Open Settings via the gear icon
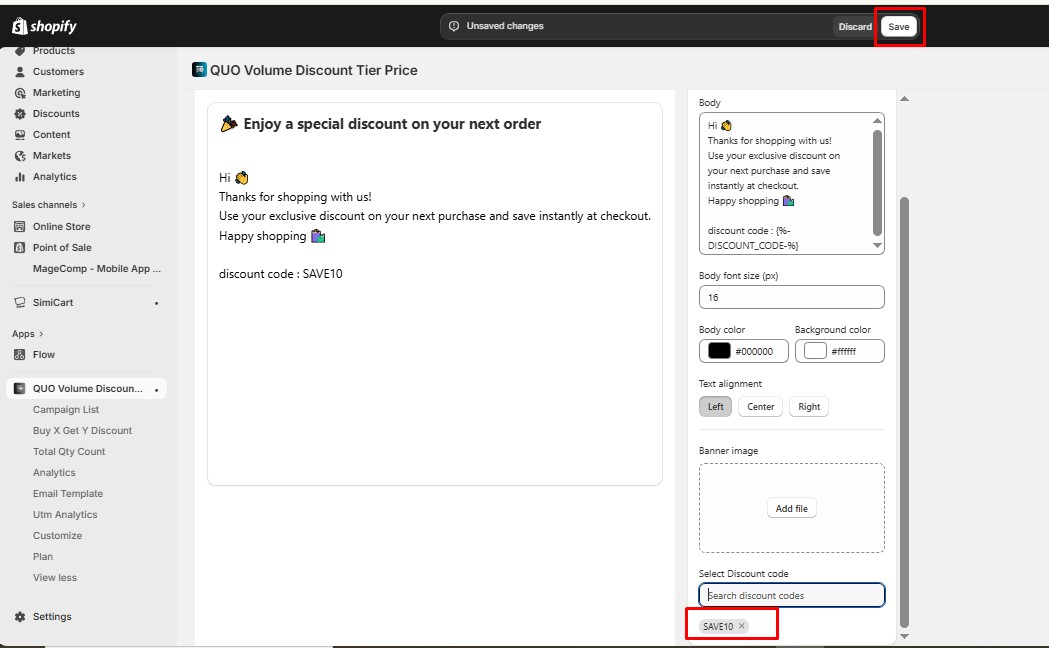The height and width of the screenshot is (648, 1049). click(20, 617)
